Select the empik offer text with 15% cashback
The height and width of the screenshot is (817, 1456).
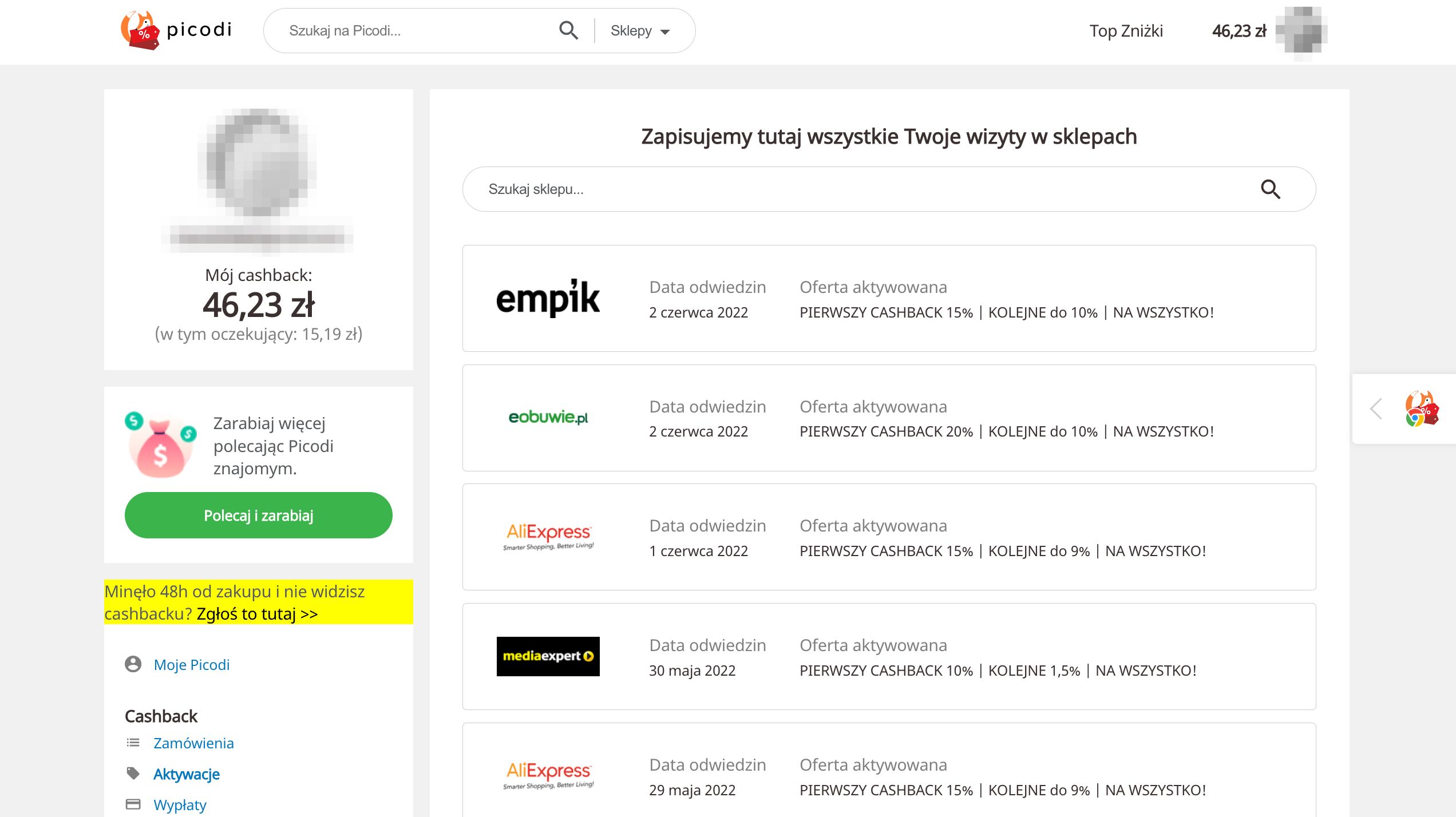1007,312
